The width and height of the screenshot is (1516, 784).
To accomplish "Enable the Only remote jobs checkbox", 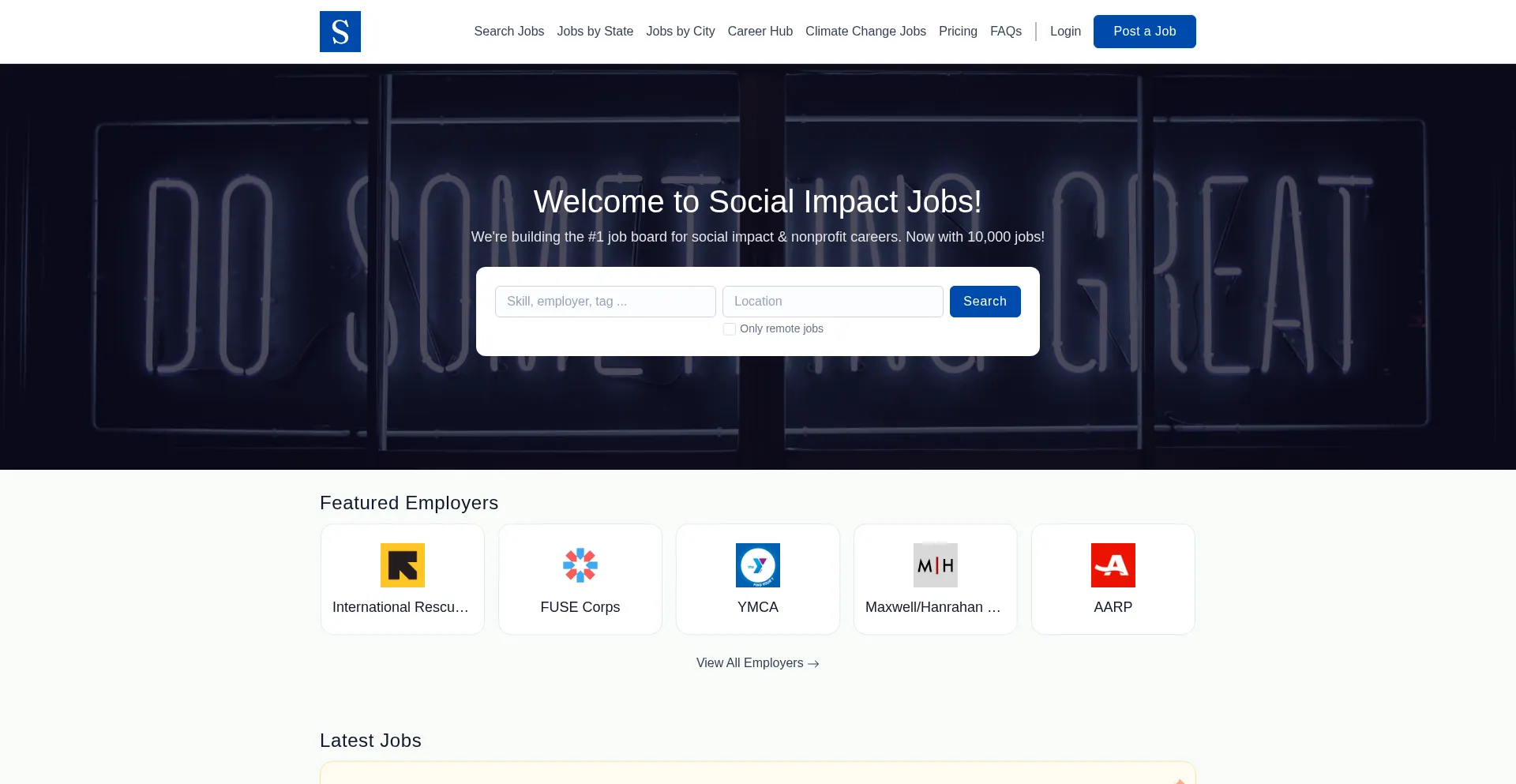I will pos(730,329).
